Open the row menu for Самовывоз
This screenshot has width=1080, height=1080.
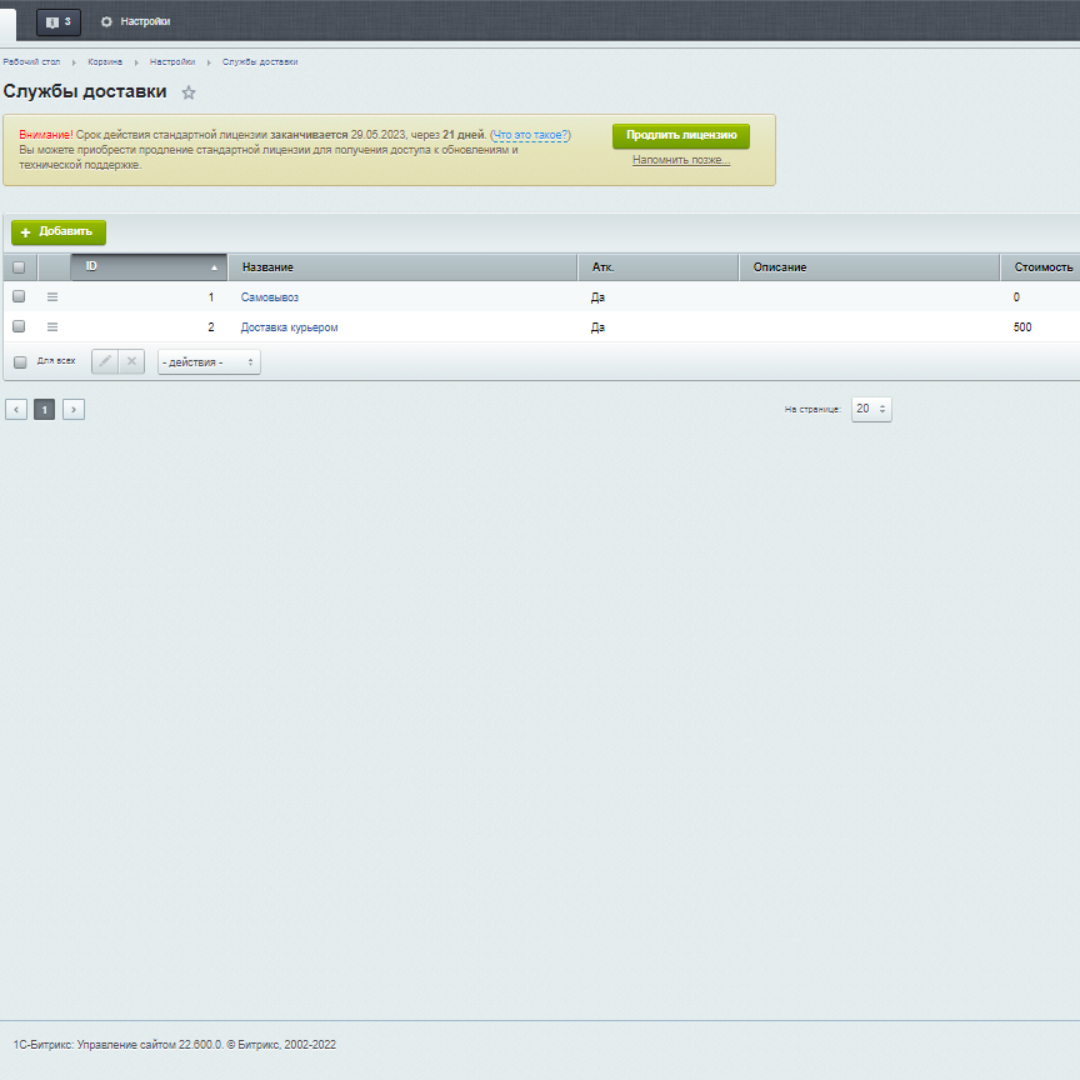coord(52,297)
